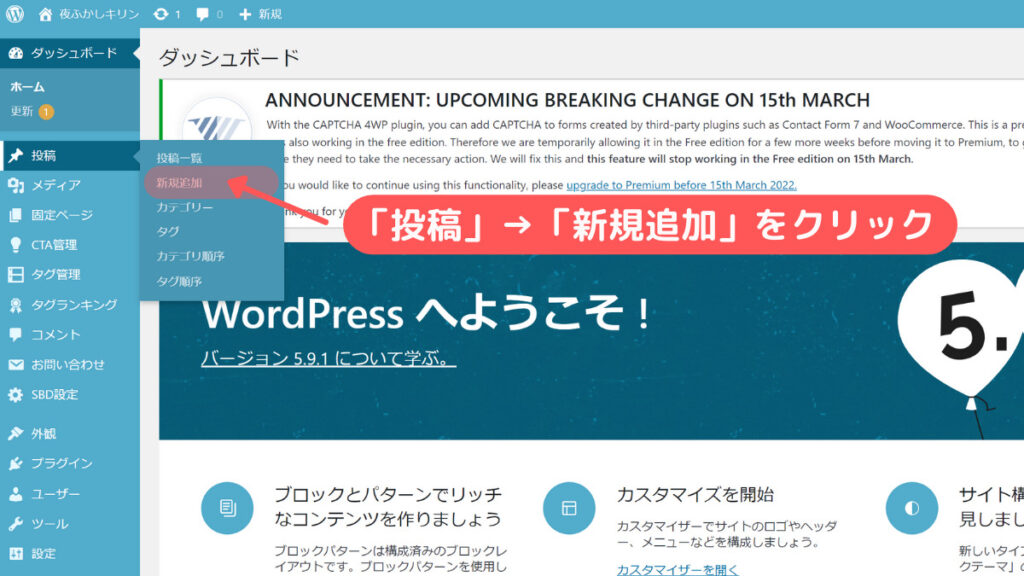Image resolution: width=1024 pixels, height=576 pixels.
Task: Go to ホーム under Dashboard
Action: 27,87
